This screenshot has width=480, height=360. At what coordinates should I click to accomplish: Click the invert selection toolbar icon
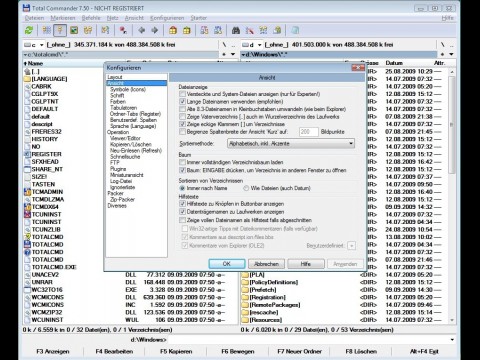[105, 30]
